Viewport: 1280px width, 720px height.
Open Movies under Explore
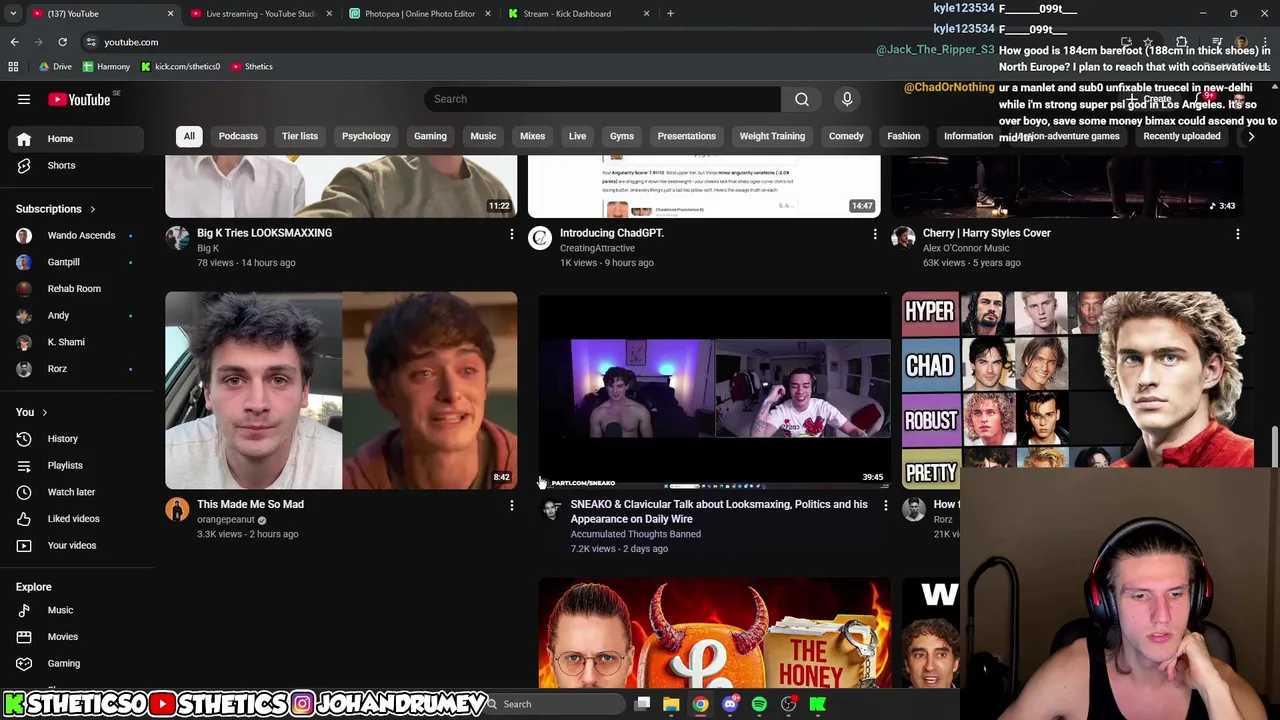(77, 636)
